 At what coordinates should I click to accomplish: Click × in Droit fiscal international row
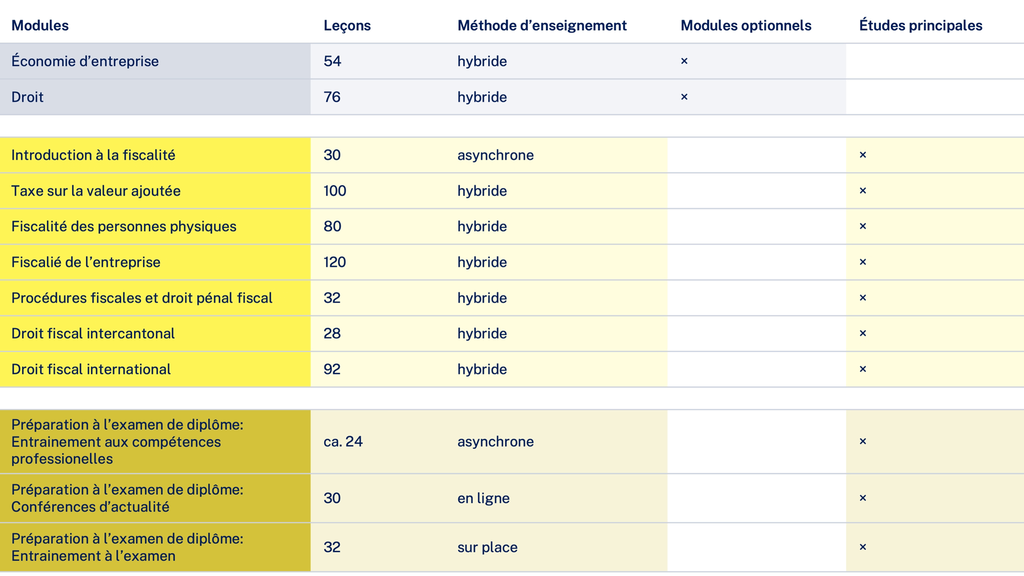(x=862, y=369)
